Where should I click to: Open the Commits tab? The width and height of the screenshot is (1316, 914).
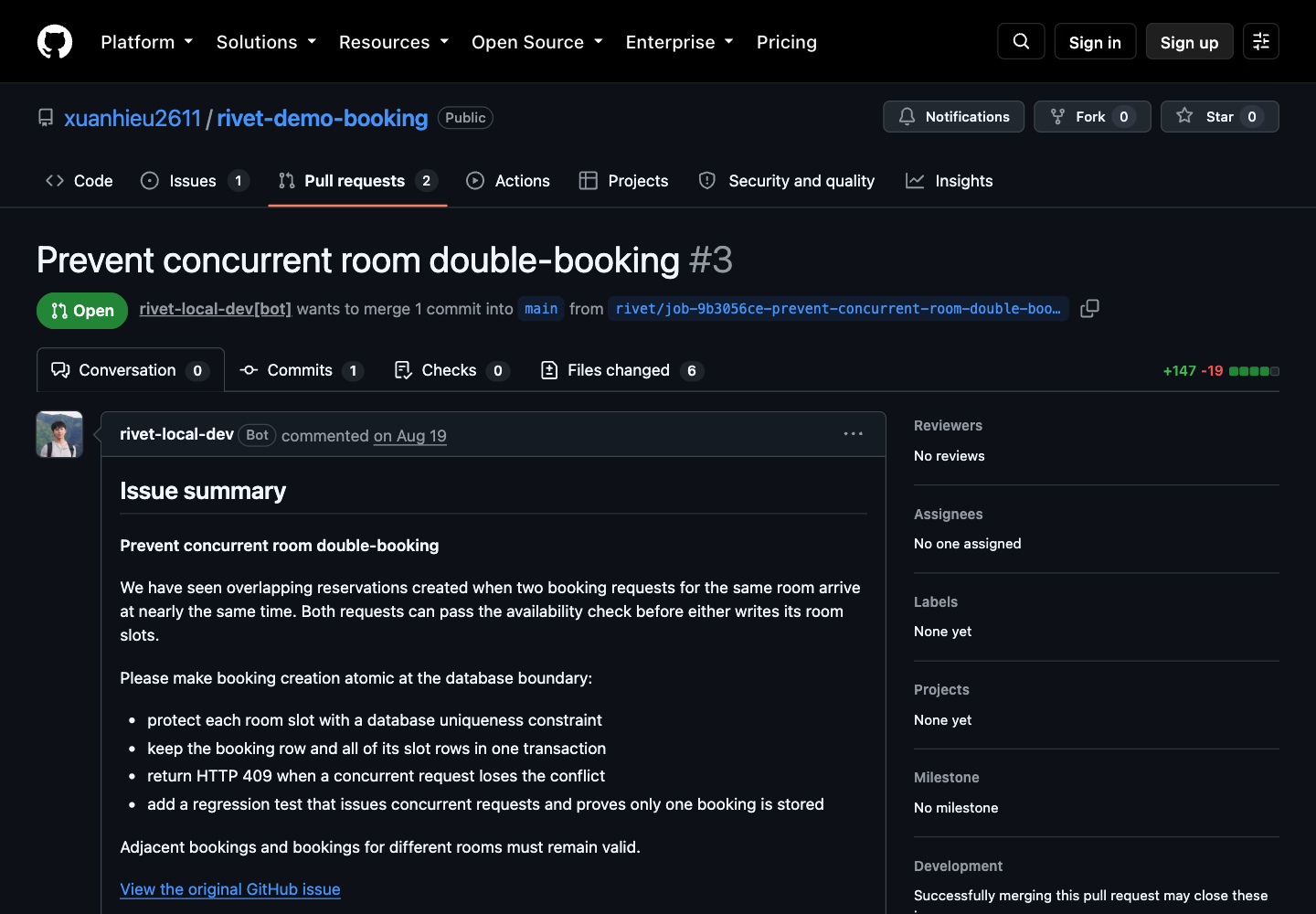coord(302,370)
